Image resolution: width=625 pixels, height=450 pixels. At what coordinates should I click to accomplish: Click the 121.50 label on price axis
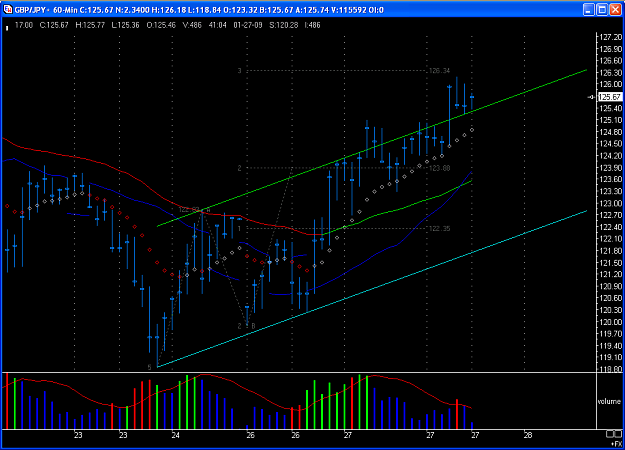click(611, 263)
